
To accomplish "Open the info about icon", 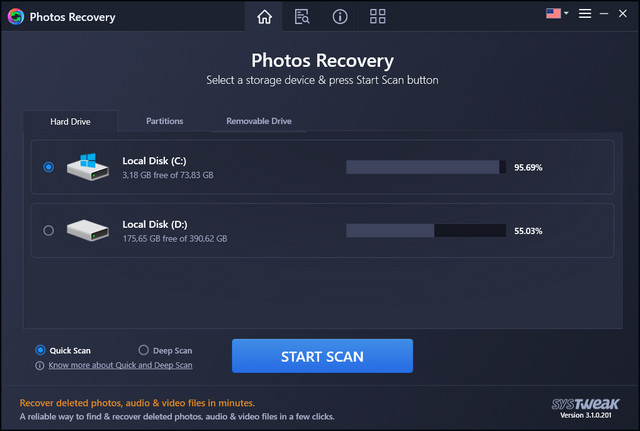I will (x=339, y=16).
